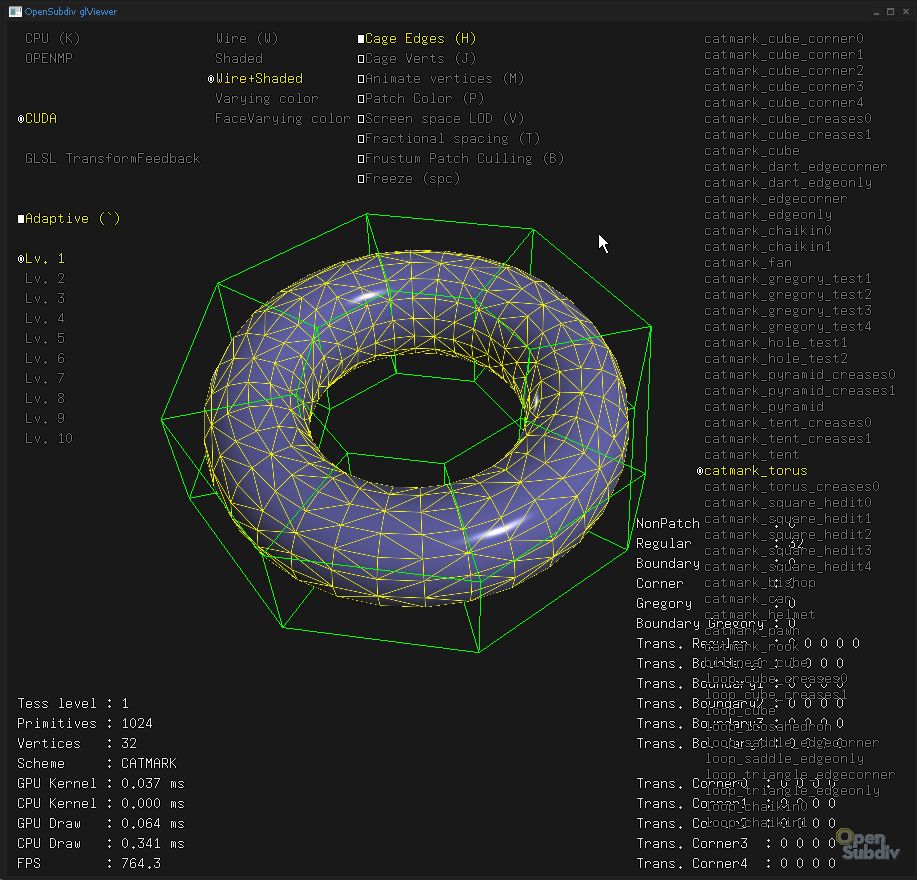
Task: Switch to GLSL TransformFeedback kernel
Action: [x=112, y=158]
